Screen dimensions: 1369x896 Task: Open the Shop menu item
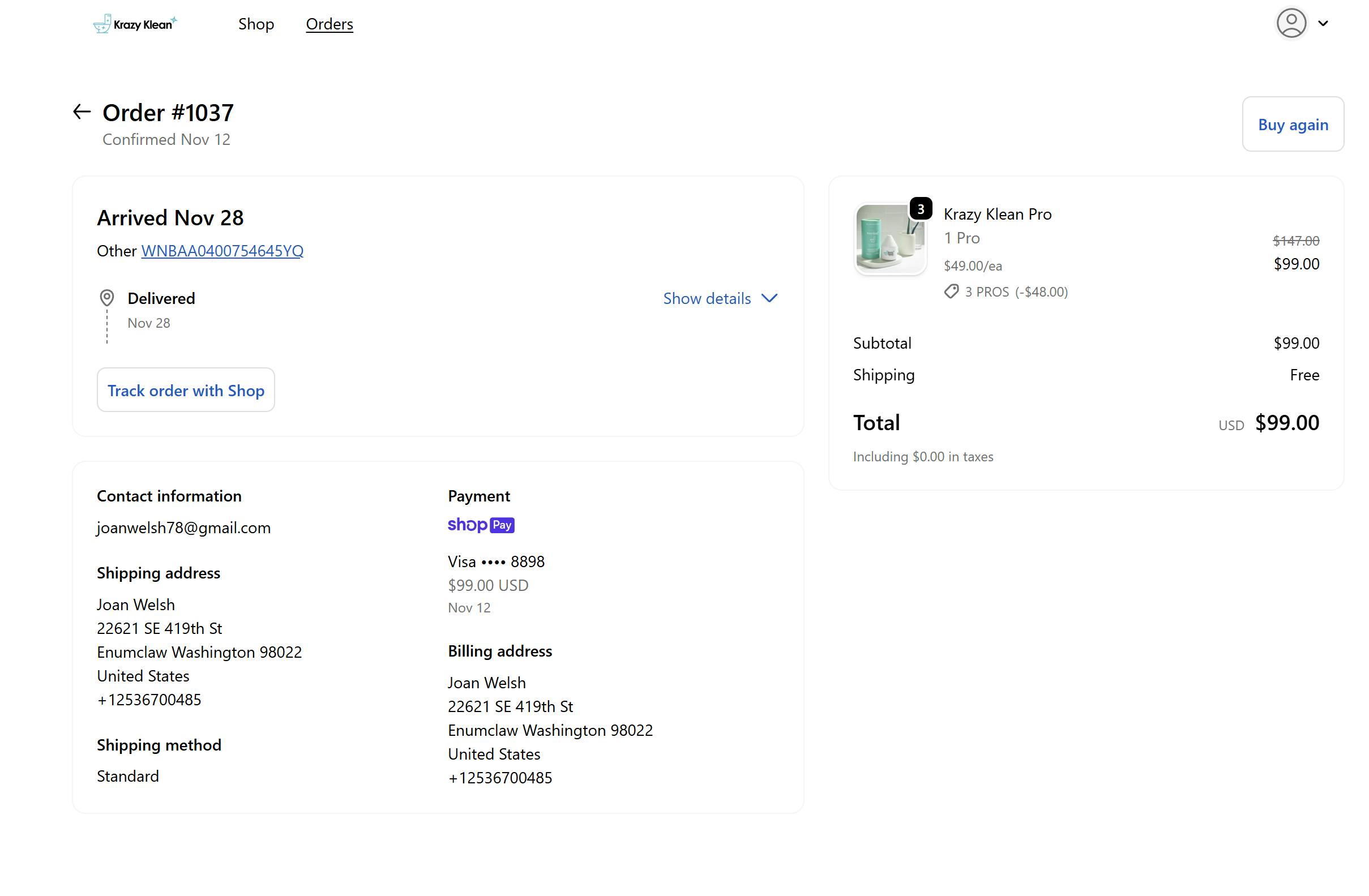[256, 24]
